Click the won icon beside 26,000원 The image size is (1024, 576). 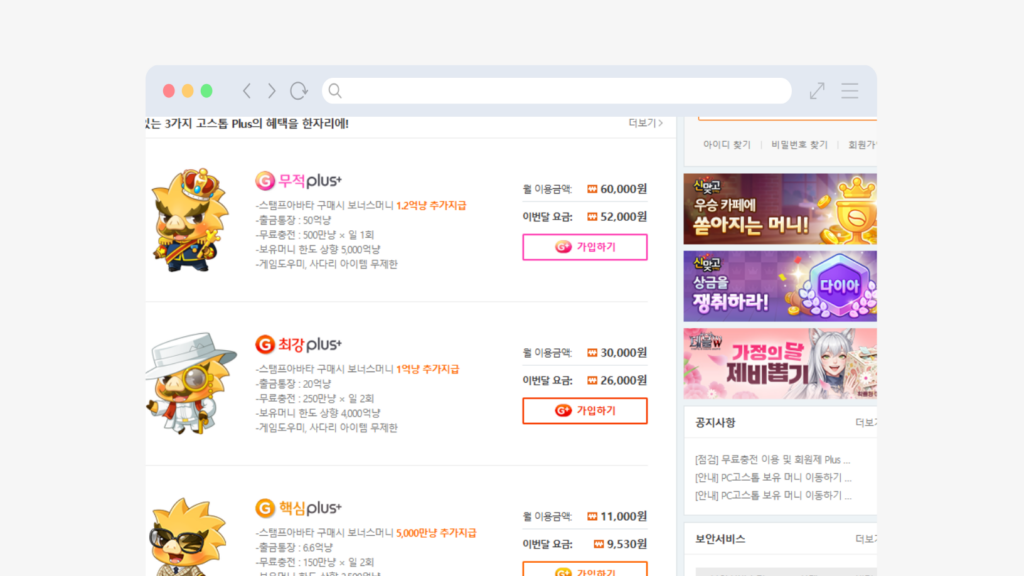(592, 380)
